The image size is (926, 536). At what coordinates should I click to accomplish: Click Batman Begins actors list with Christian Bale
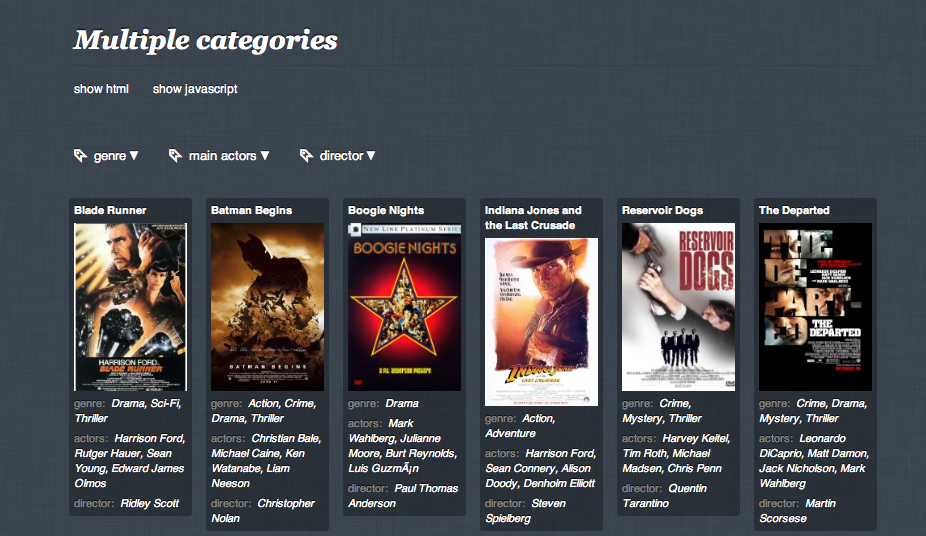(266, 461)
